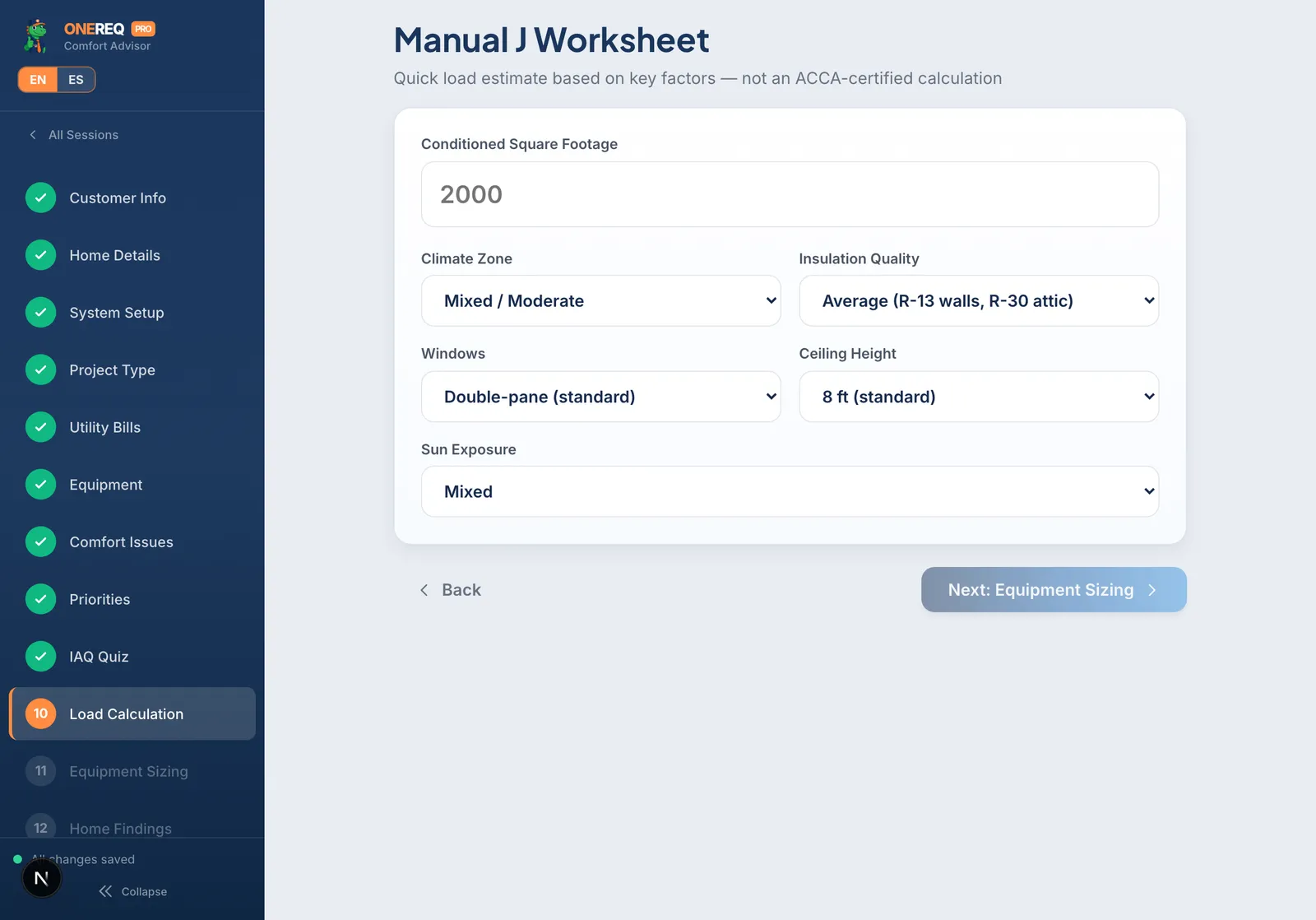Go to the Priorities step
The width and height of the screenshot is (1316, 920).
(x=132, y=599)
